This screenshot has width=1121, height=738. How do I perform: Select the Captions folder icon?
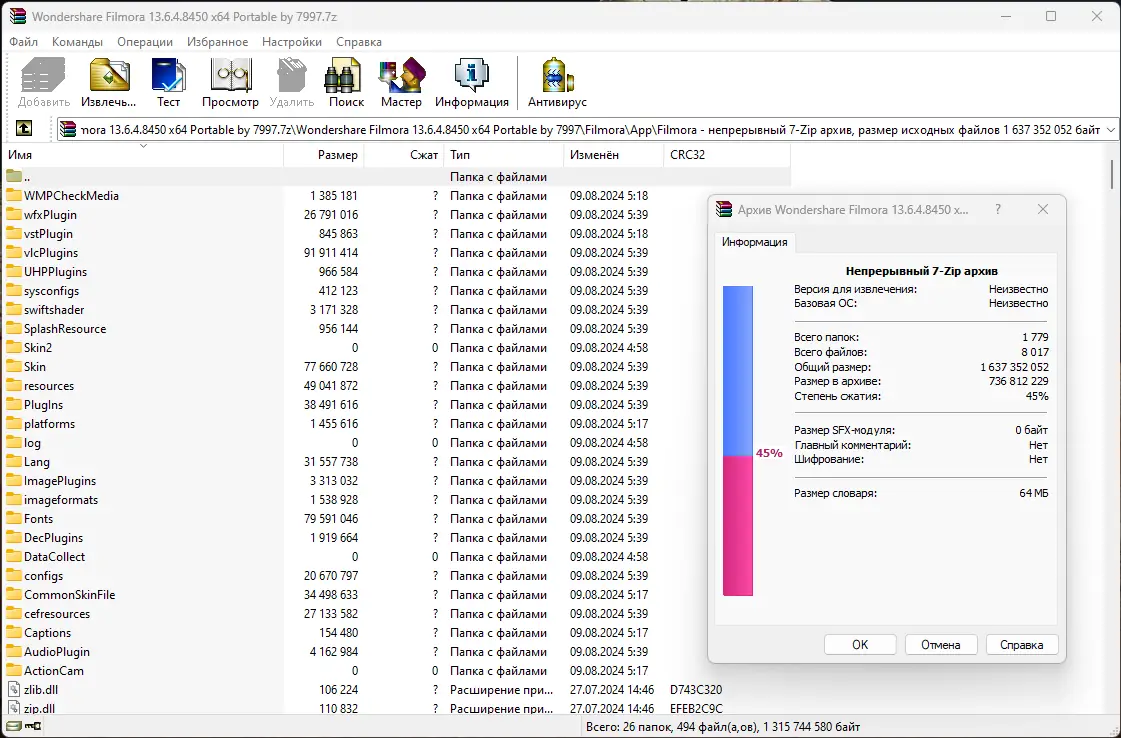point(14,632)
